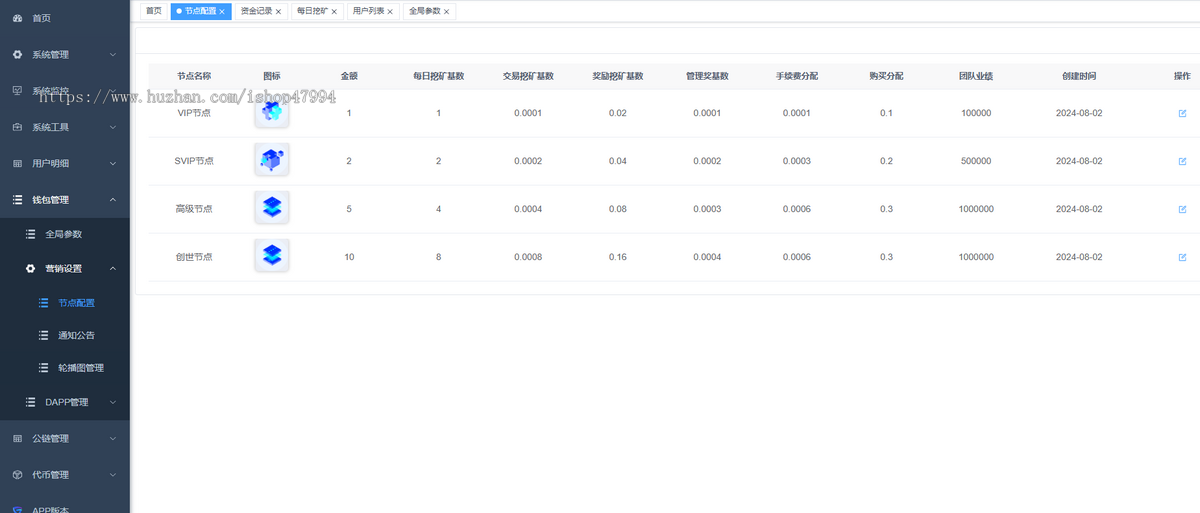1200x513 pixels.
Task: Expand the DAPP管理 submenu
Action: click(x=70, y=402)
